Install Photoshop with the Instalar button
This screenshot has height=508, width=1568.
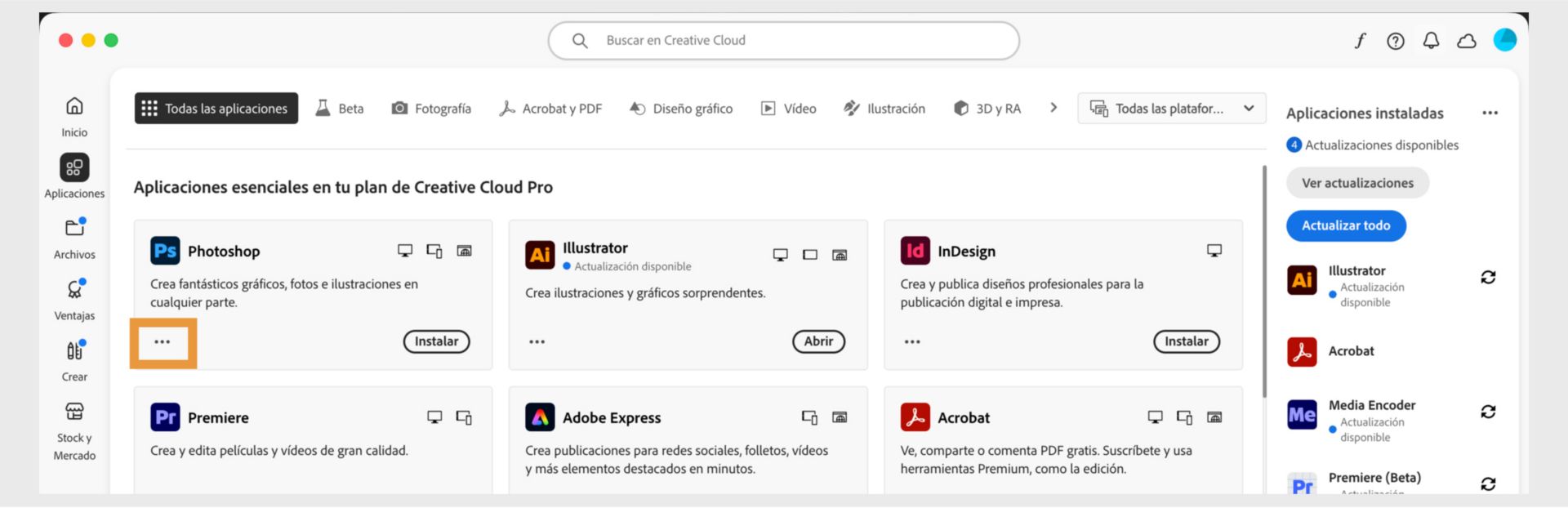(x=436, y=341)
